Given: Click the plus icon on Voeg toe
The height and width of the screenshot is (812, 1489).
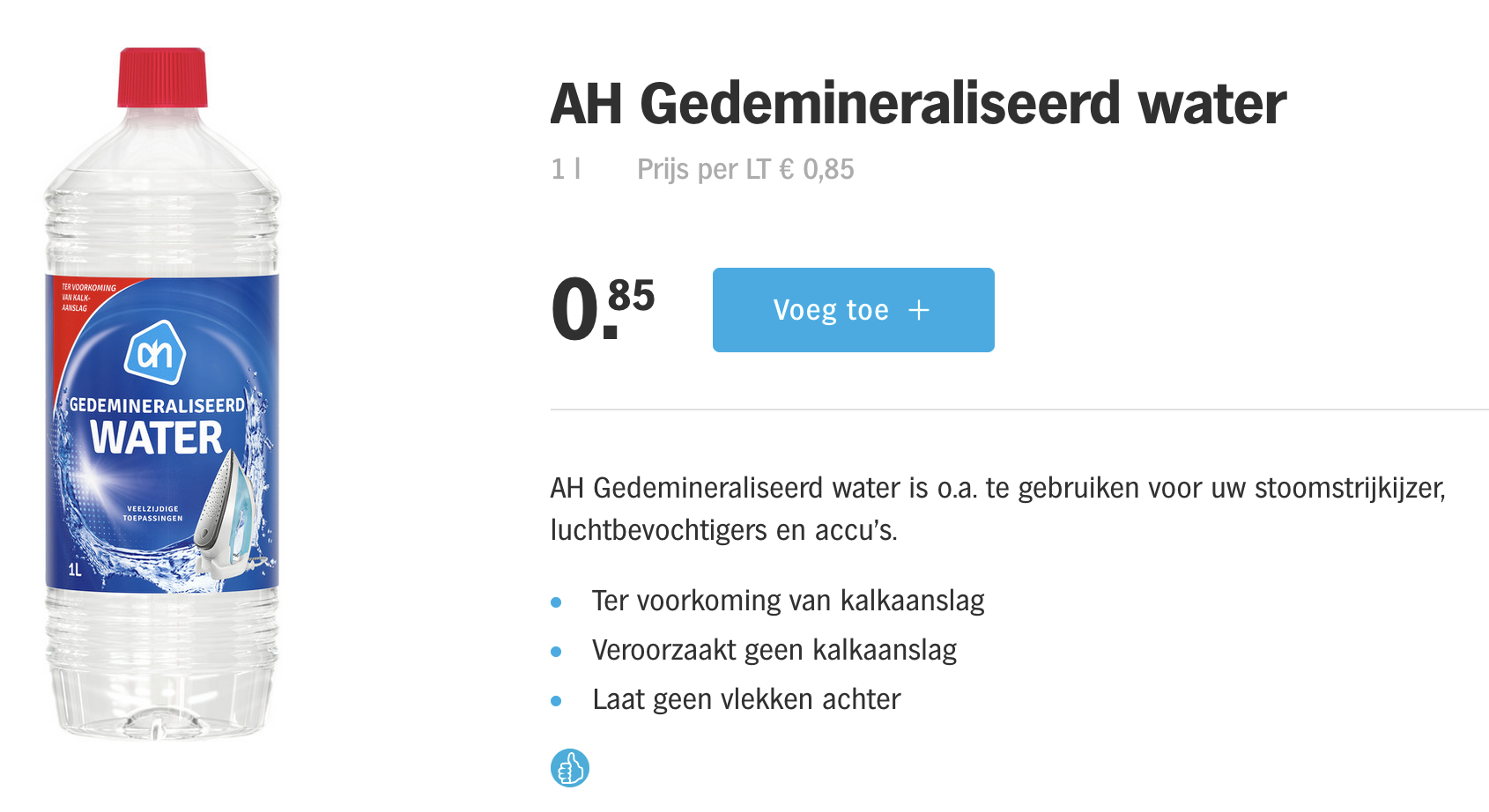Looking at the screenshot, I should tap(919, 310).
